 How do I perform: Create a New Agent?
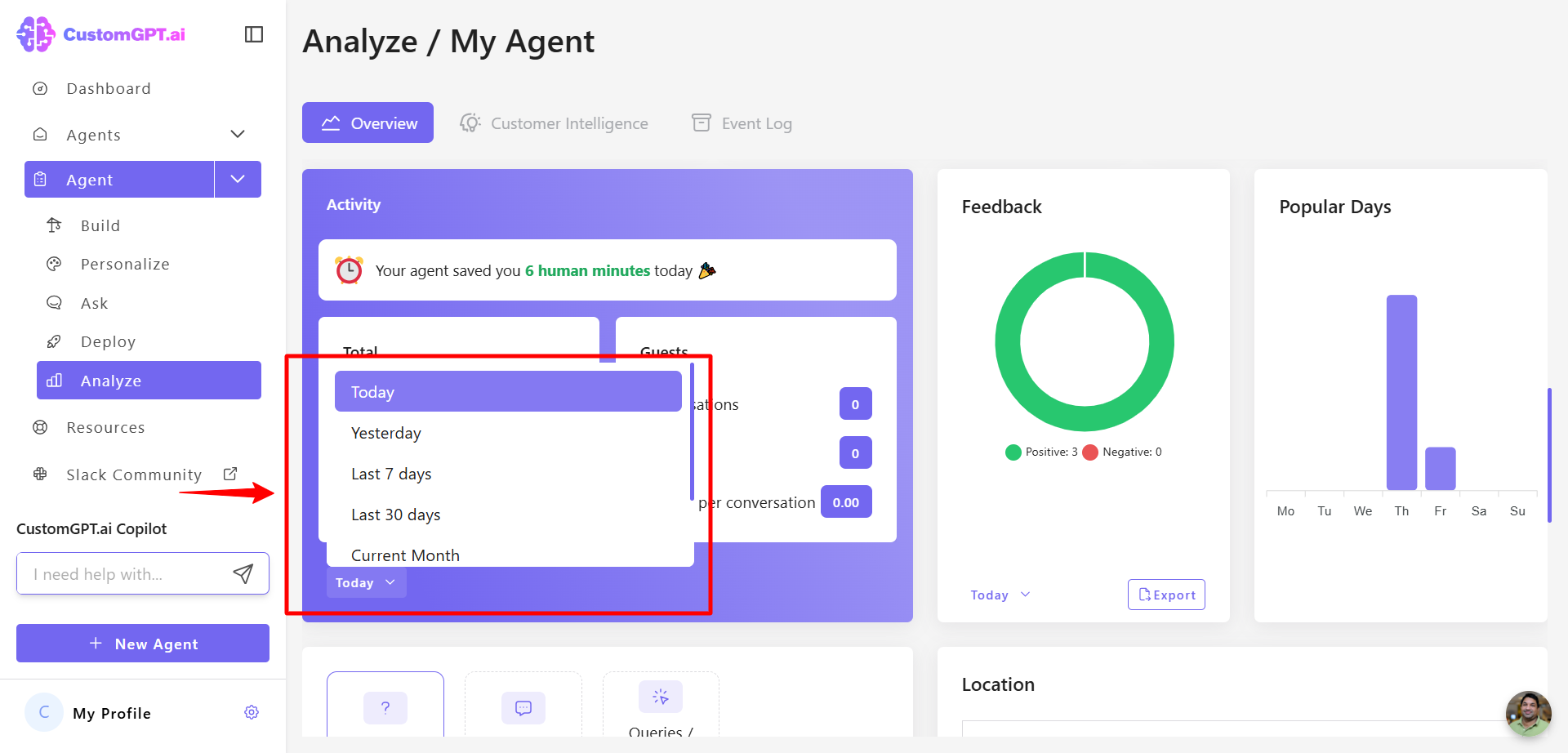click(143, 644)
